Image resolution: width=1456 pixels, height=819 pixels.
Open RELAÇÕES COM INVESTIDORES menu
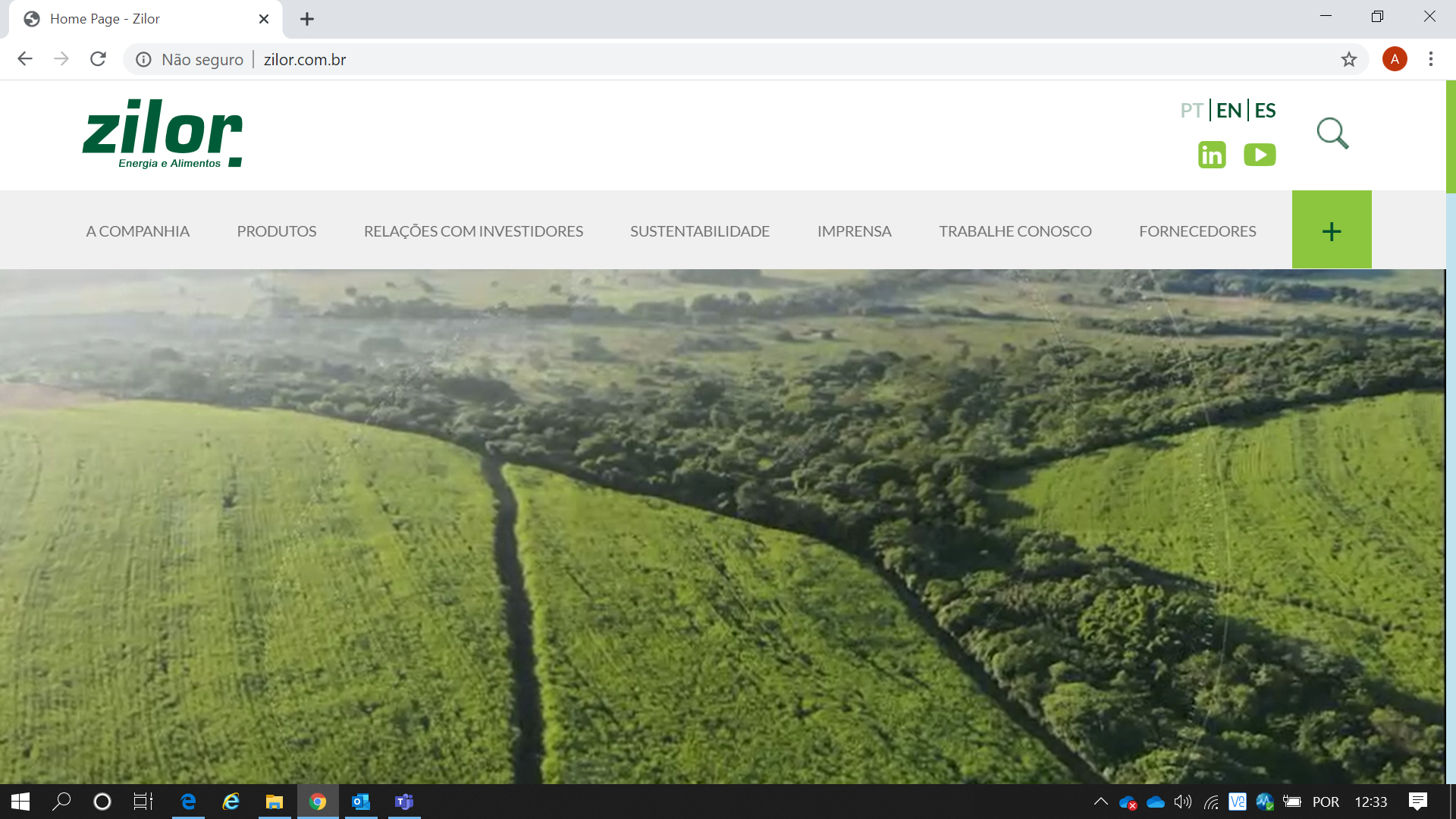pyautogui.click(x=473, y=231)
